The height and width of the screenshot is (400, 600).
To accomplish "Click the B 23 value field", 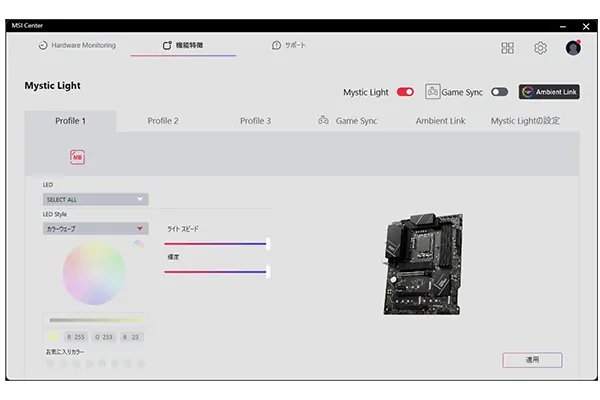I will point(131,337).
